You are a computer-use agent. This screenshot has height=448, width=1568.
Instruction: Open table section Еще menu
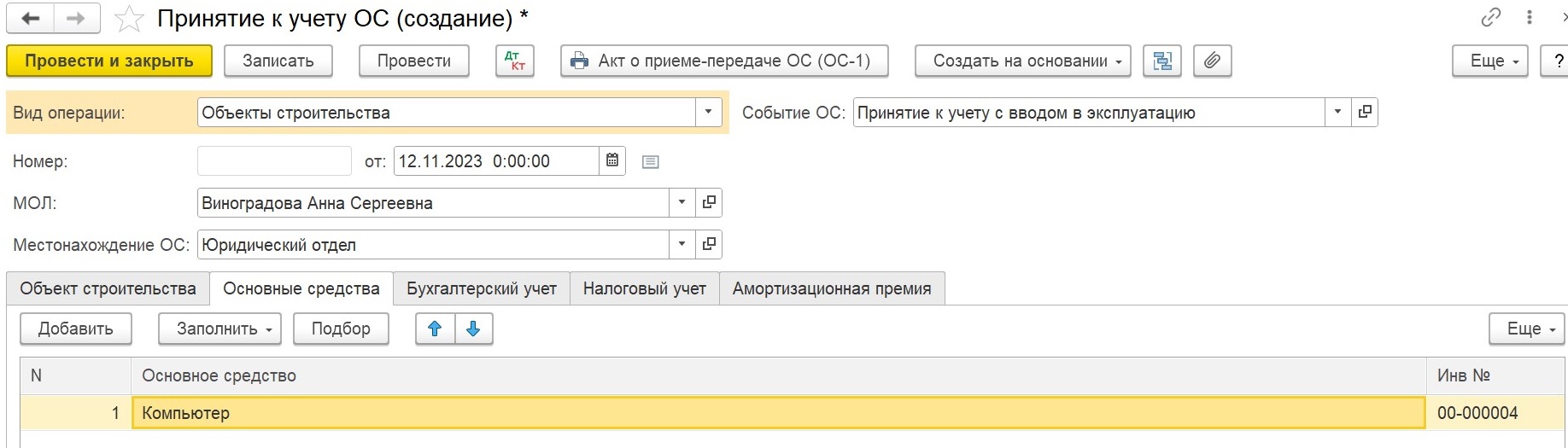point(1527,329)
